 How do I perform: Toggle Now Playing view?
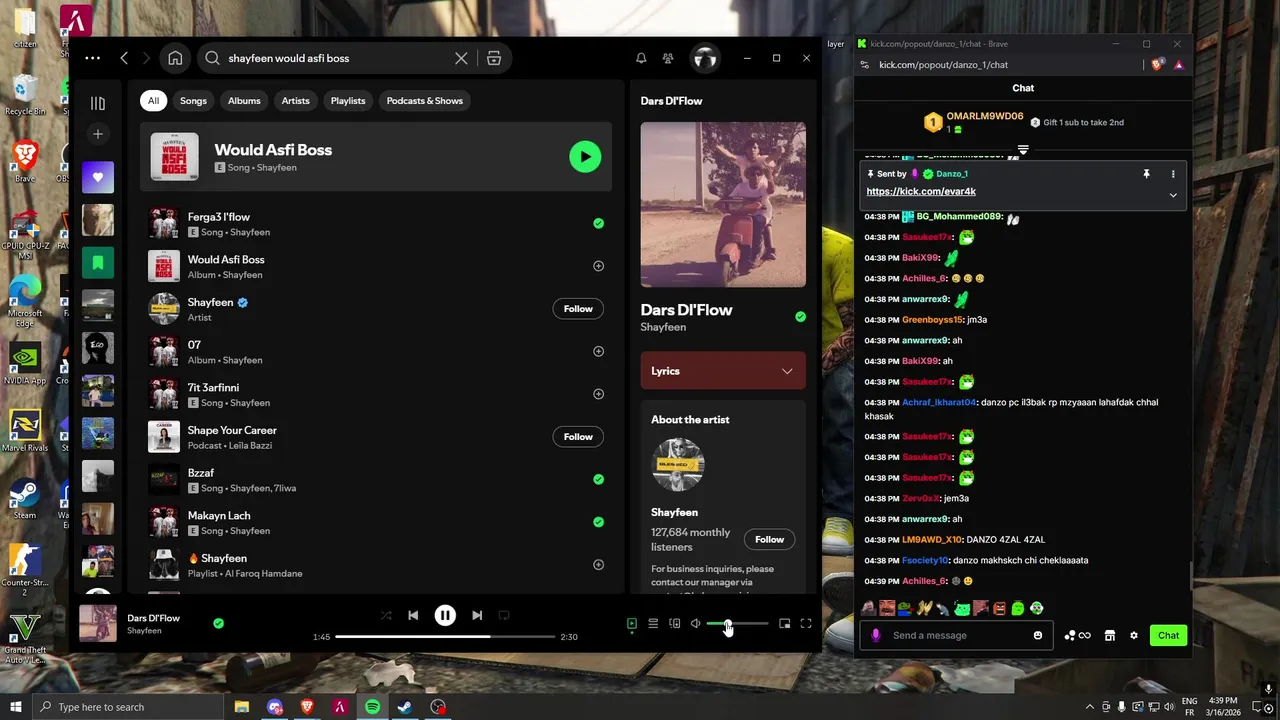click(x=632, y=623)
